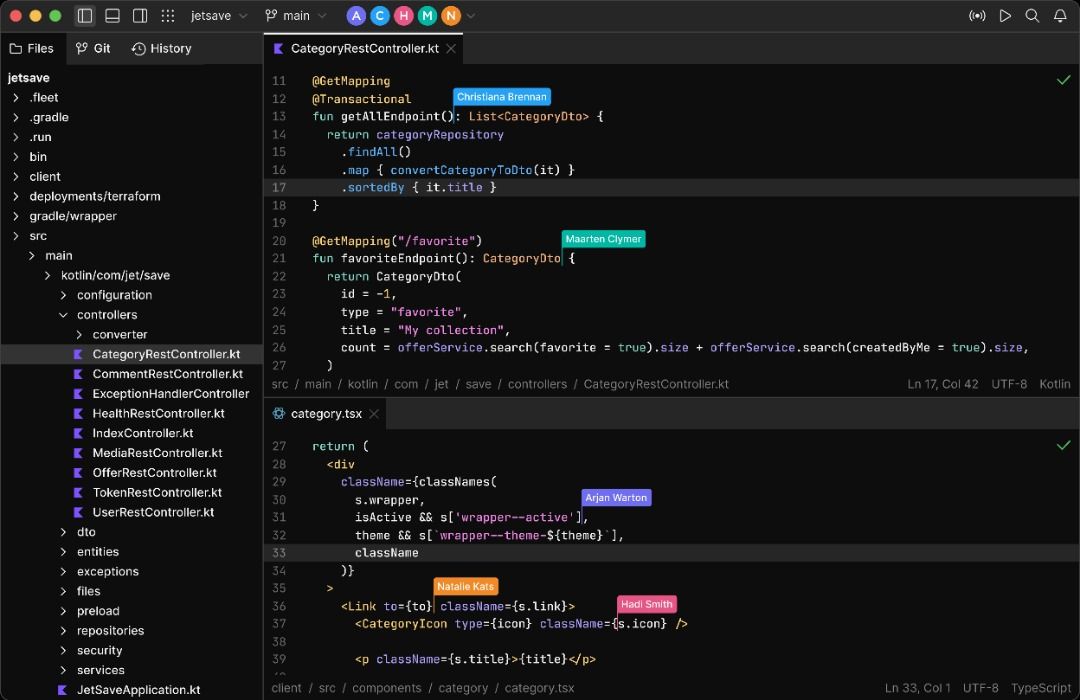Switch to the Git tab

[93, 47]
